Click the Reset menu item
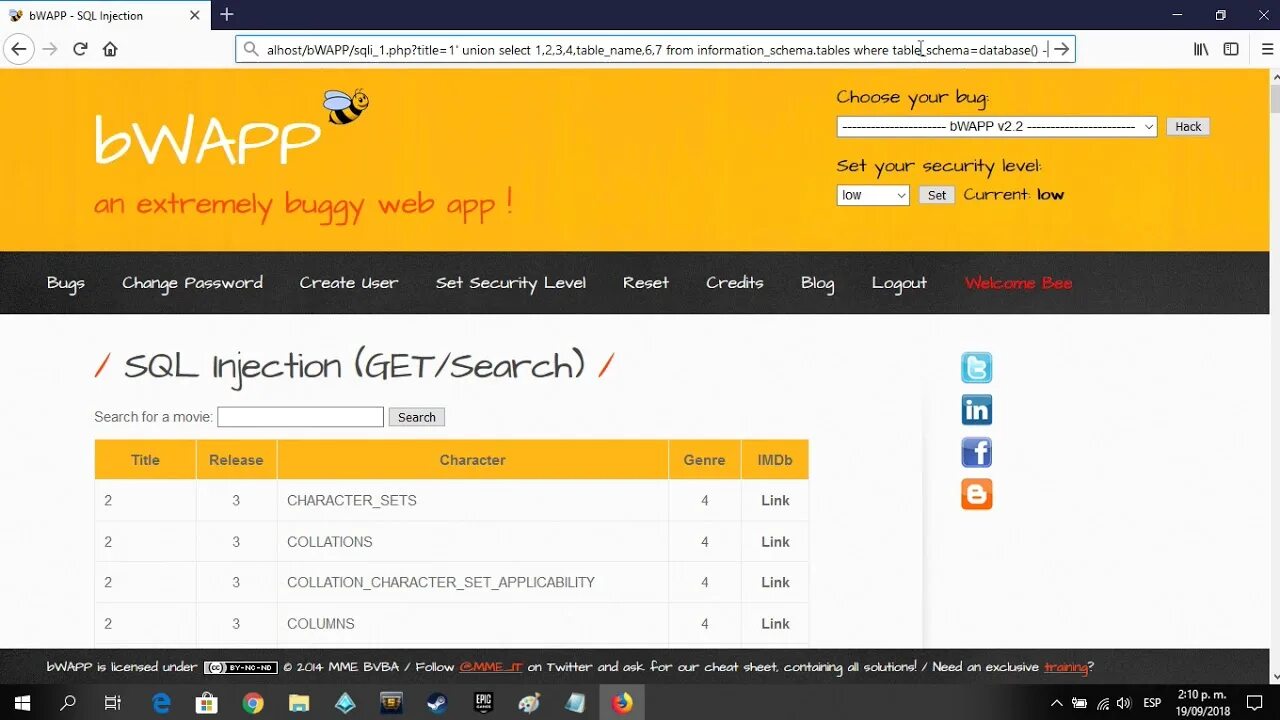Image resolution: width=1280 pixels, height=720 pixels. [x=646, y=283]
